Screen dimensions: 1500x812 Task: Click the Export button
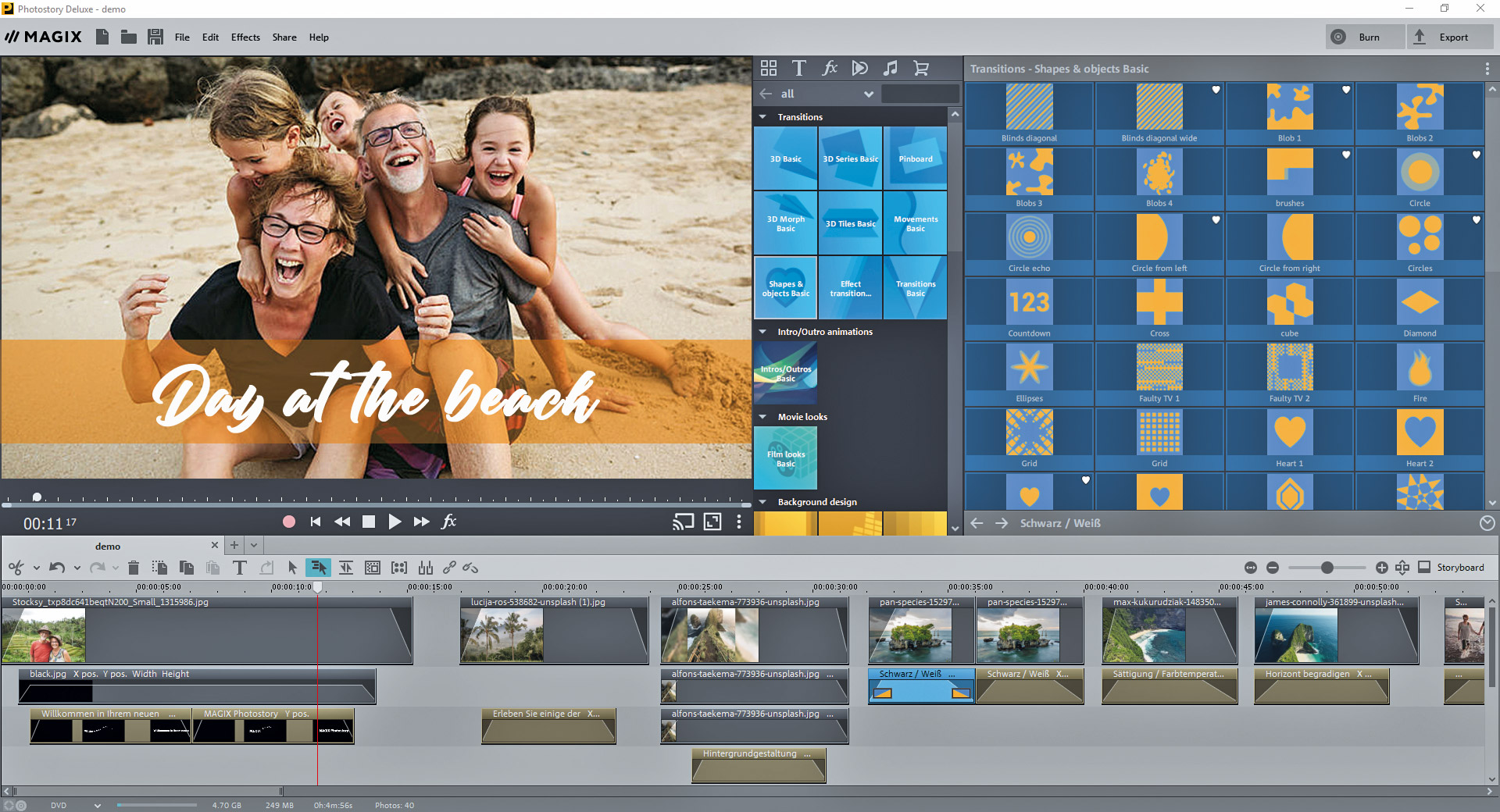pyautogui.click(x=1451, y=37)
